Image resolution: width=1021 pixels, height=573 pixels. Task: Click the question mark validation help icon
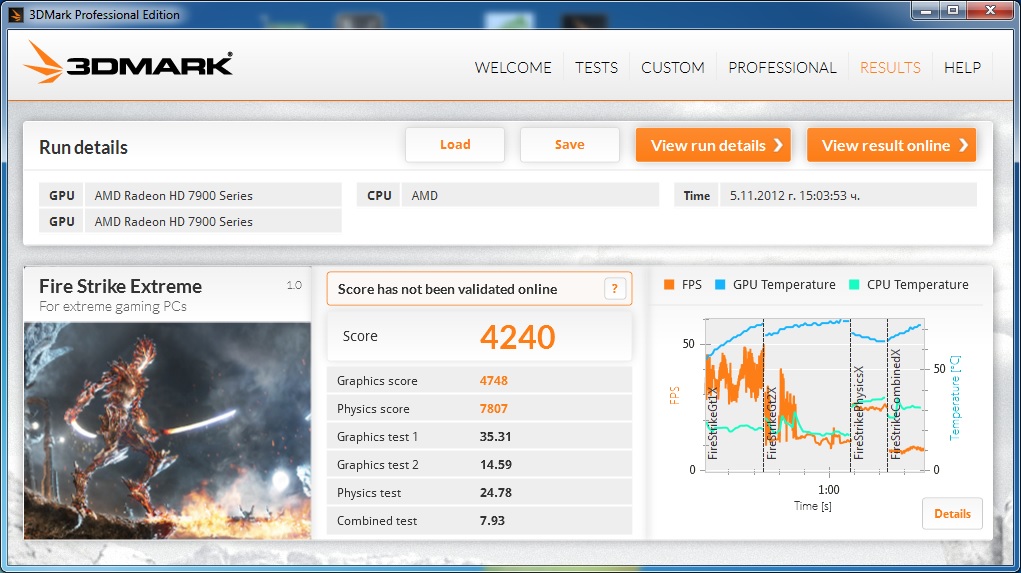(615, 288)
